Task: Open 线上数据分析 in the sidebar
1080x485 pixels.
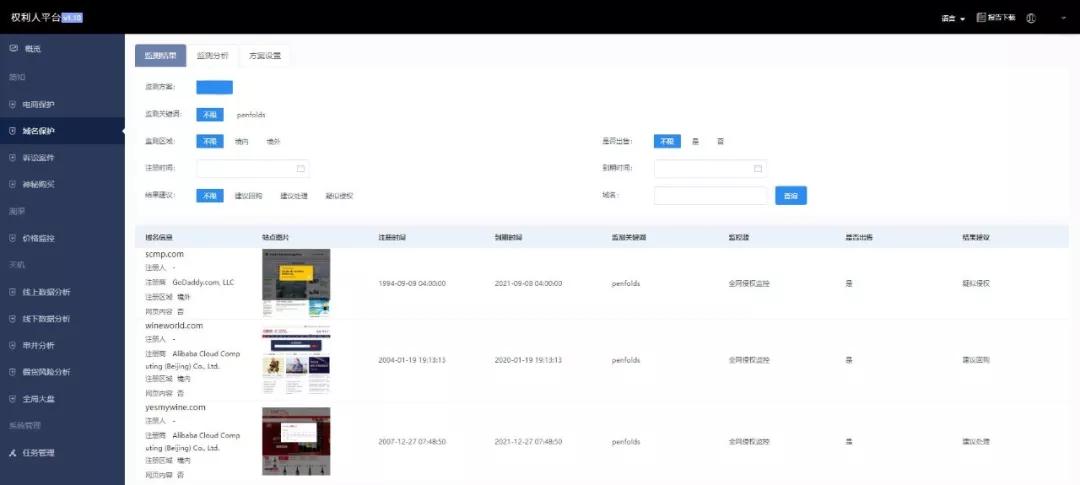Action: [x=46, y=292]
